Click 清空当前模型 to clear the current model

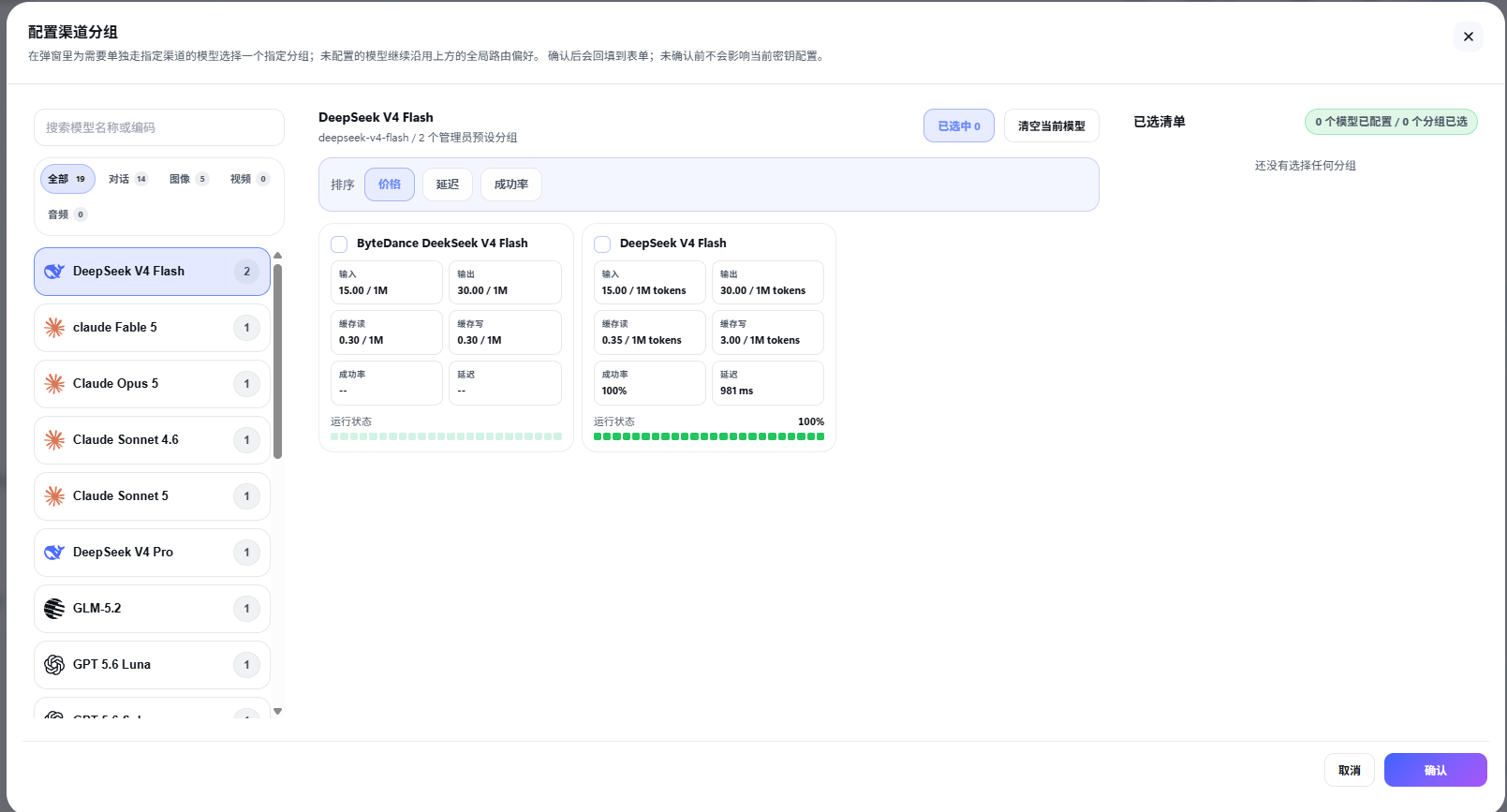point(1052,125)
